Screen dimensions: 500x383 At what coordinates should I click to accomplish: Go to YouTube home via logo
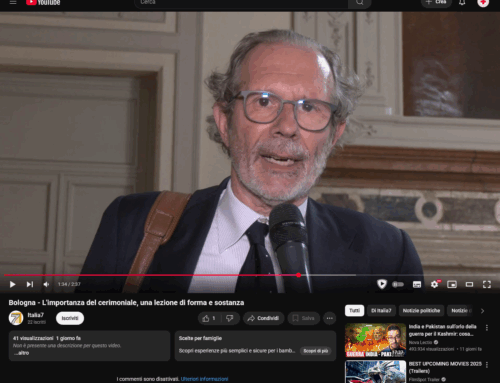[43, 2]
